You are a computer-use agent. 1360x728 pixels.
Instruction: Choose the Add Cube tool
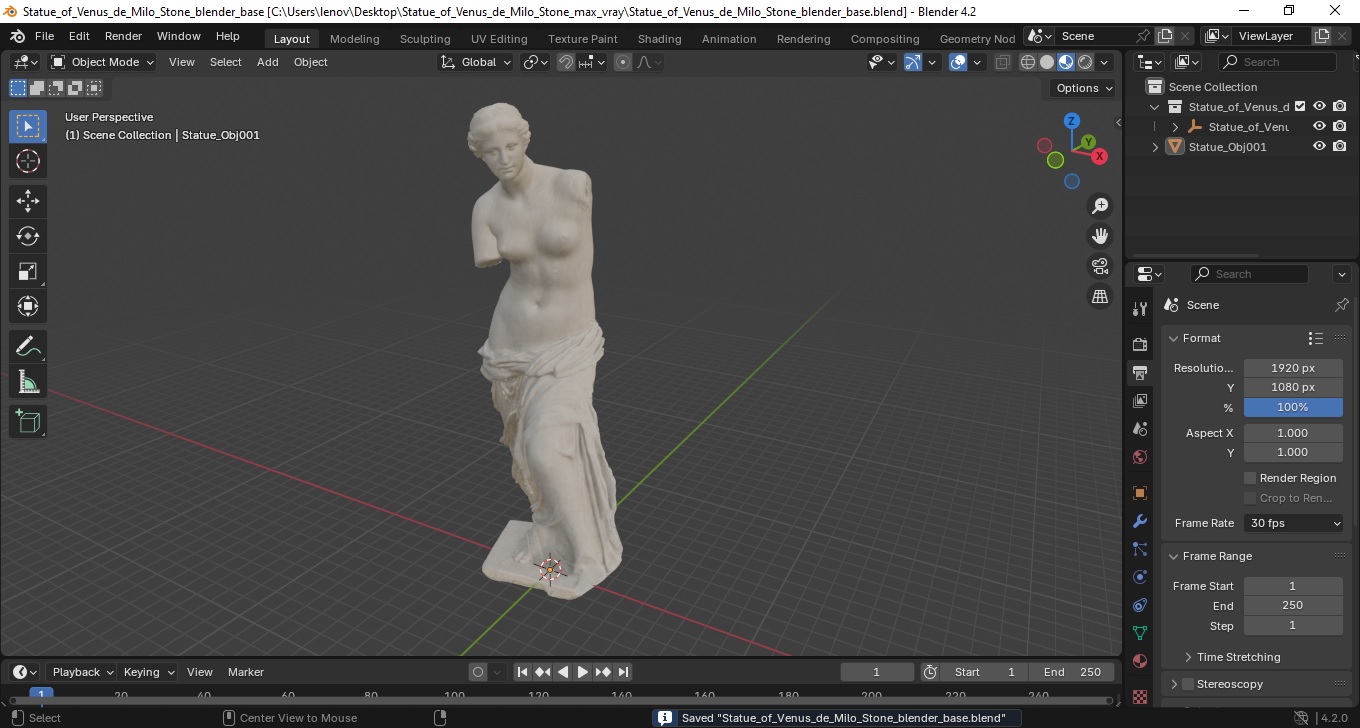tap(28, 422)
